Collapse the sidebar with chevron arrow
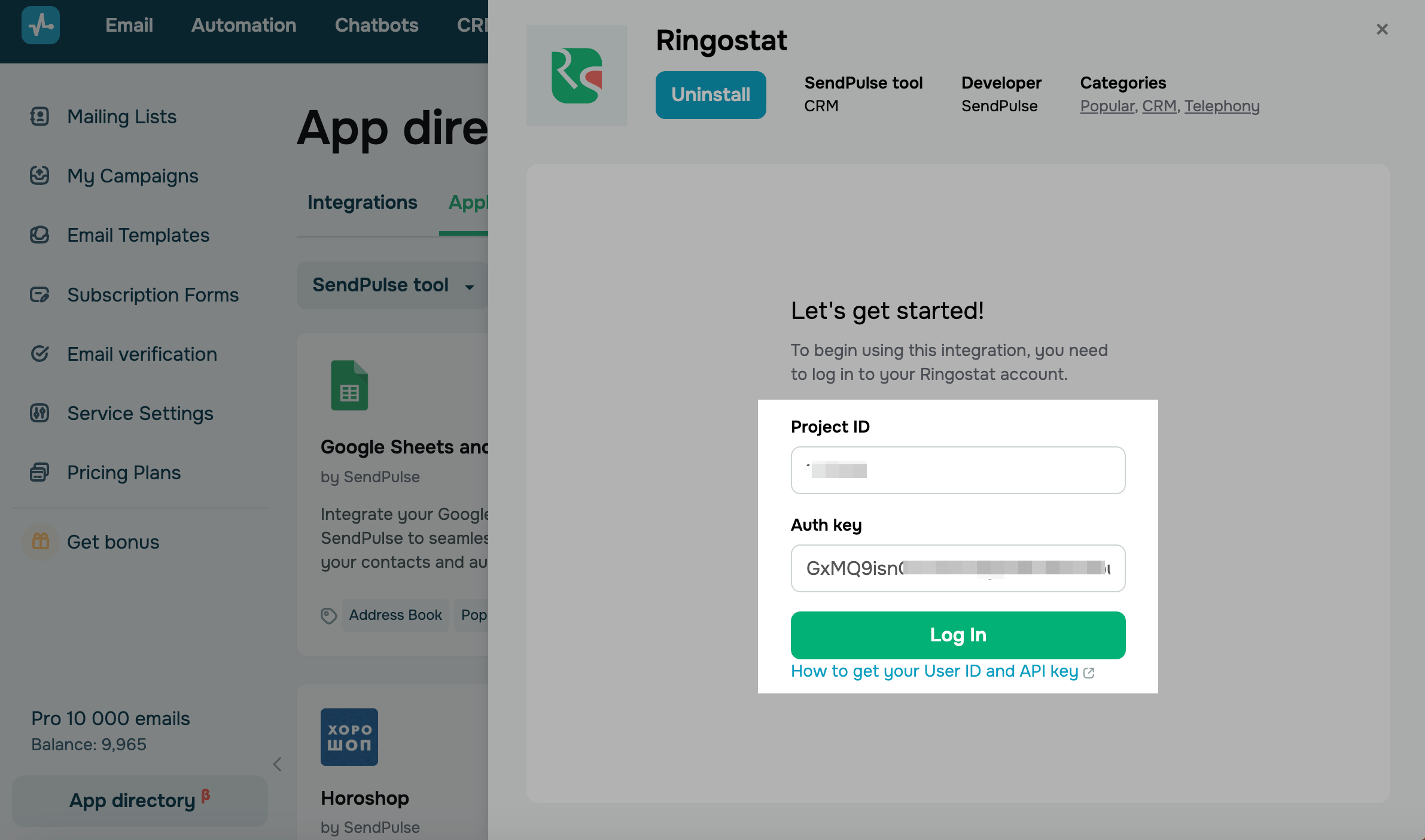The image size is (1425, 840). (277, 764)
